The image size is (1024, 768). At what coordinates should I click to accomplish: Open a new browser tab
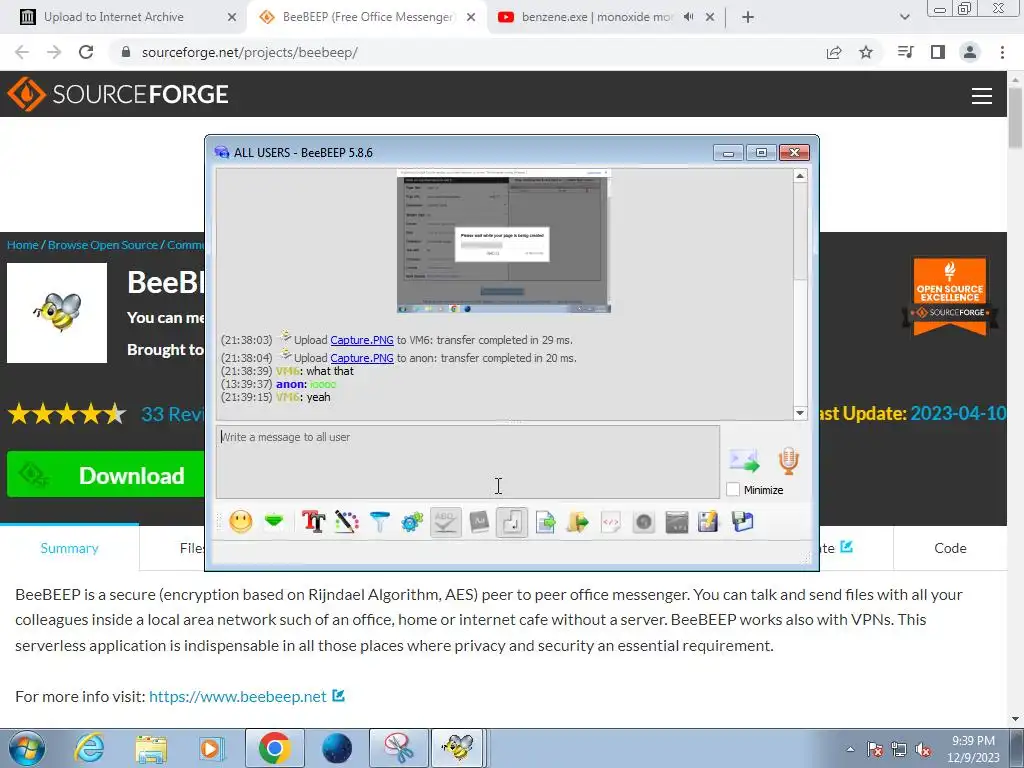[x=748, y=18]
